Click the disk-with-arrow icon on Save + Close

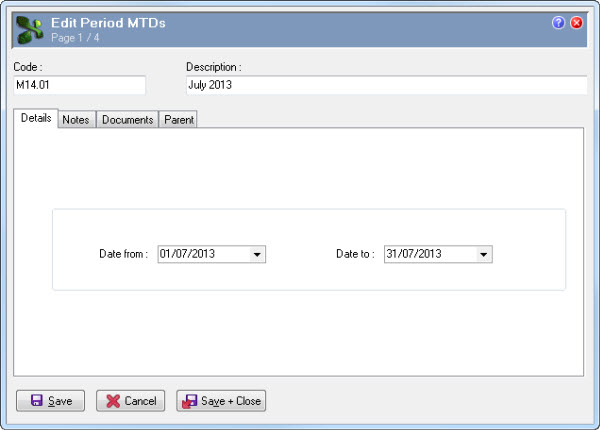coord(189,401)
